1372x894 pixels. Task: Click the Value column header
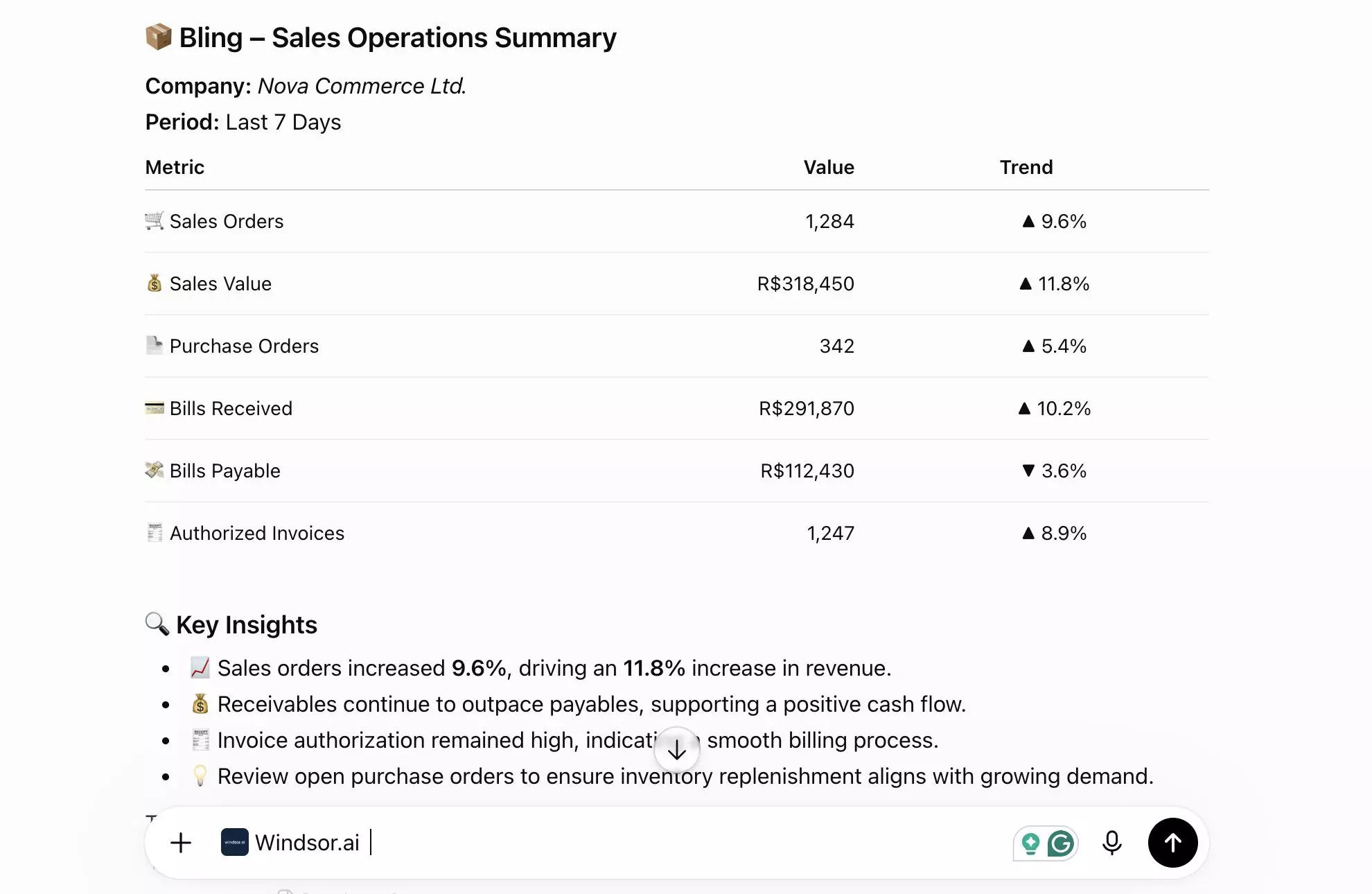tap(829, 167)
